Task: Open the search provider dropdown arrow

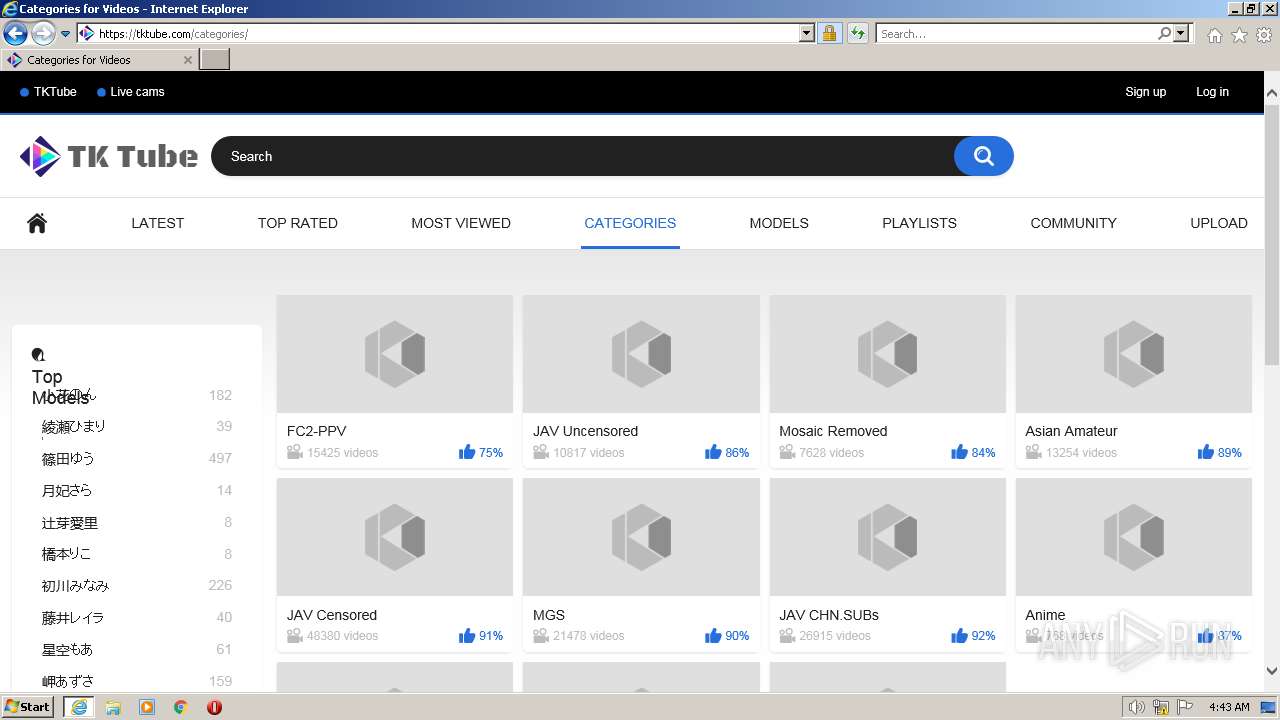Action: pos(1181,34)
